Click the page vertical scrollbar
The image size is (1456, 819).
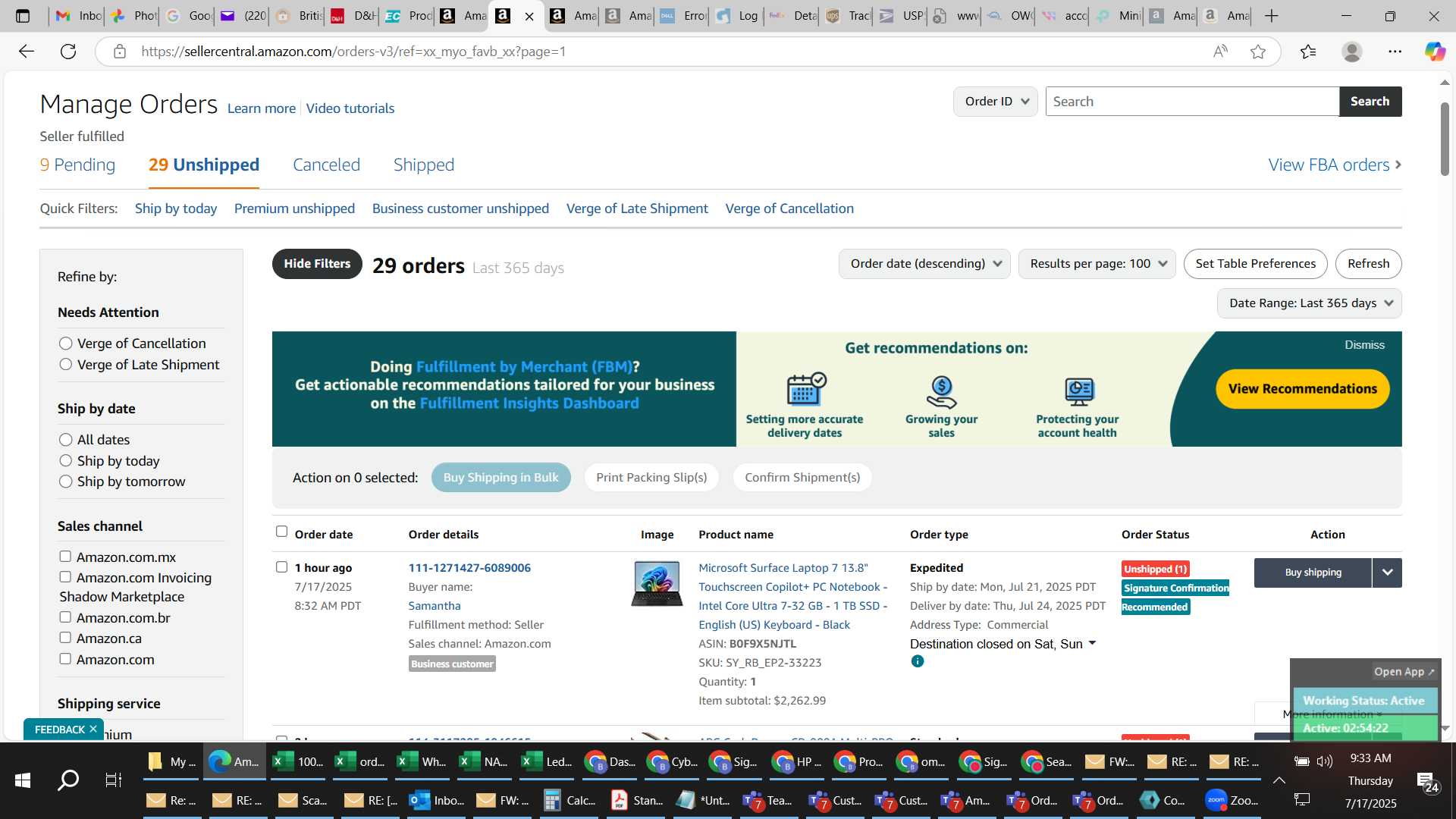click(1445, 139)
